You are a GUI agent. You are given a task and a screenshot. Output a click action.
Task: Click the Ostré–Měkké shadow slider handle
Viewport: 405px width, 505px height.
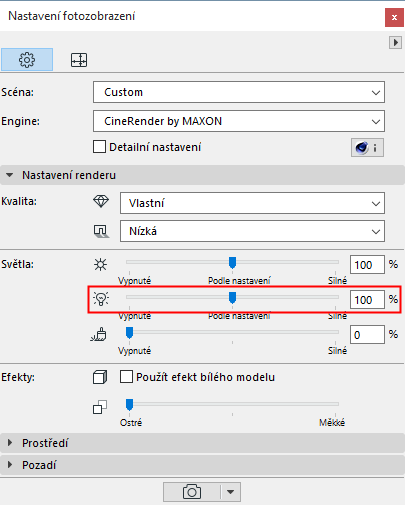point(129,404)
